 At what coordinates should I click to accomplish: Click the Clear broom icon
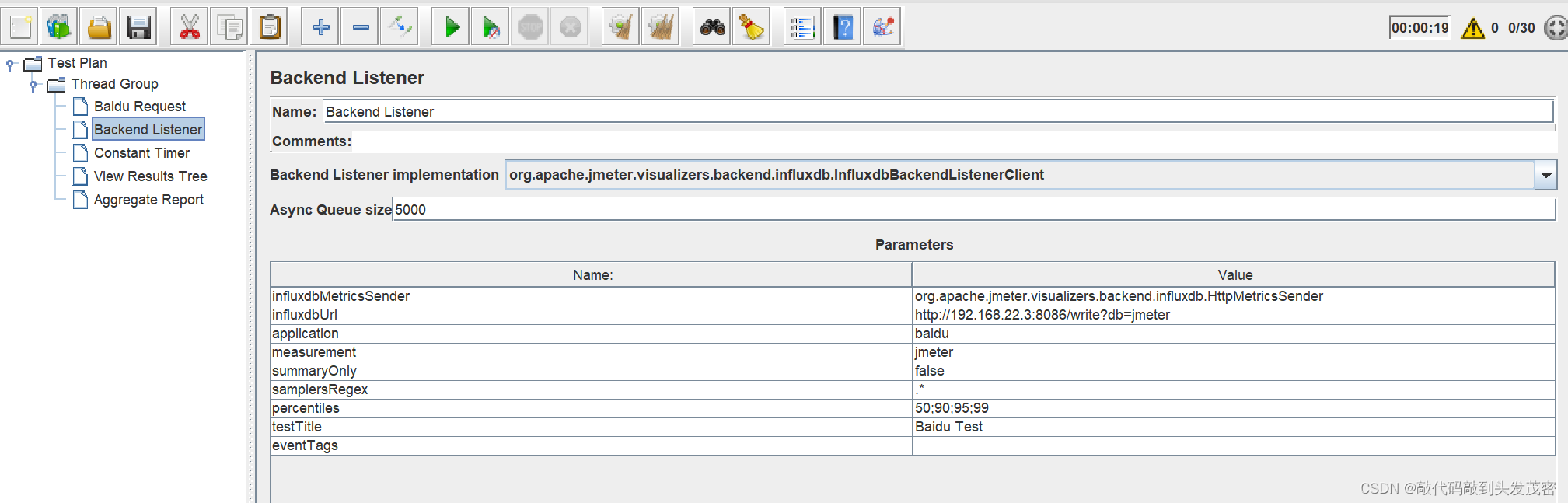coord(621,27)
